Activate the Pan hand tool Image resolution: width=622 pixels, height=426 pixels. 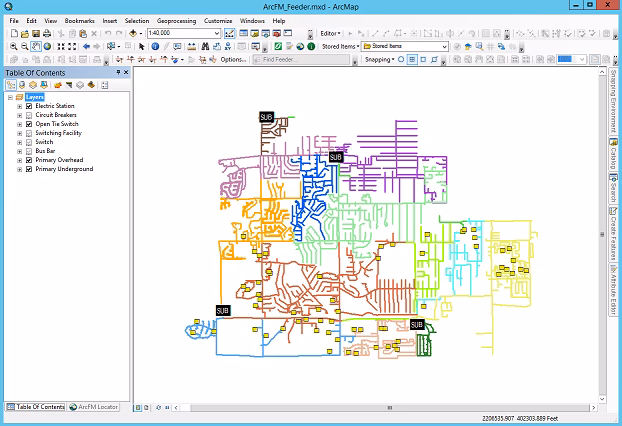pos(35,46)
